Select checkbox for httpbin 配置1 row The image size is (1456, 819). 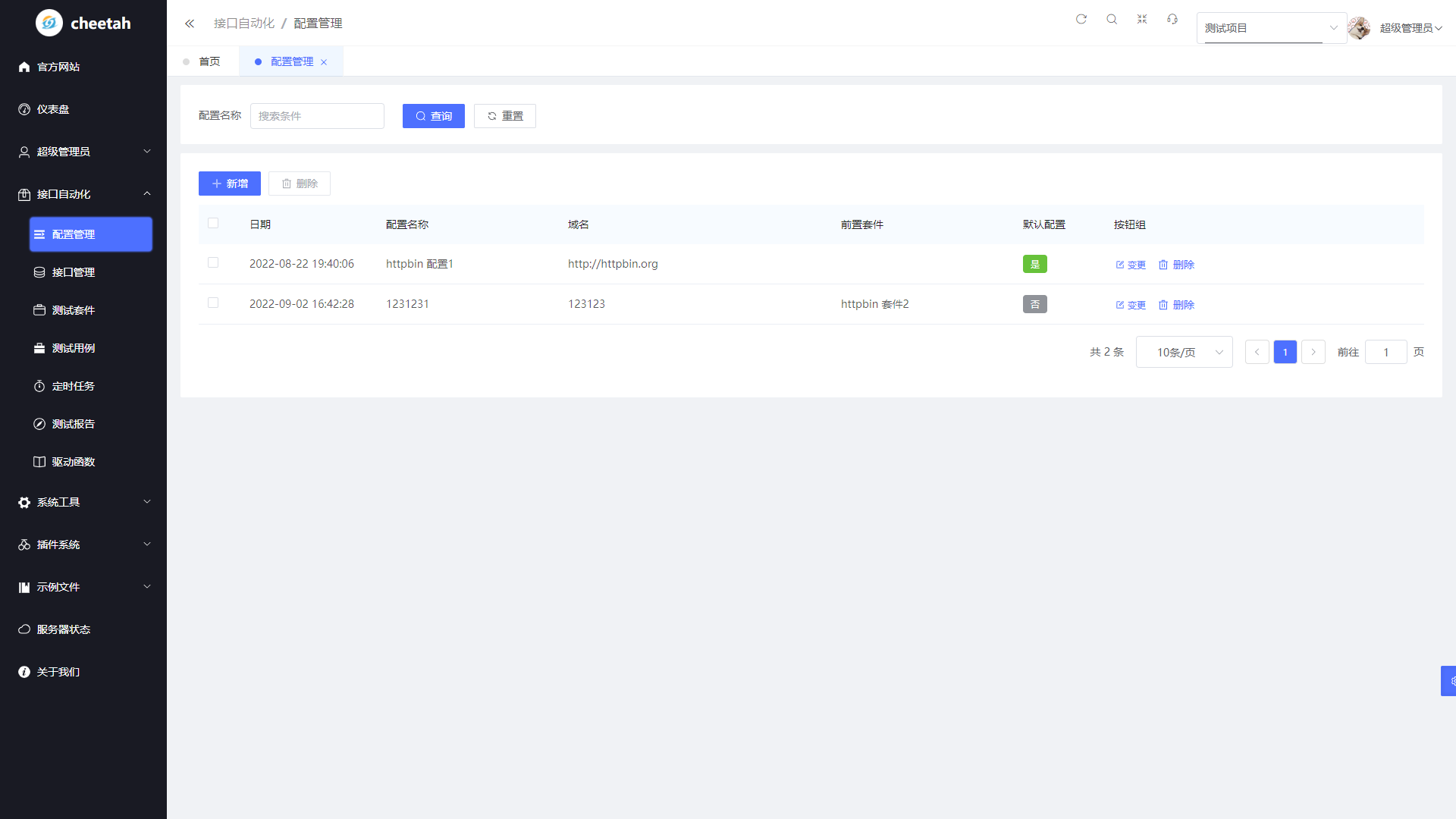(x=213, y=262)
